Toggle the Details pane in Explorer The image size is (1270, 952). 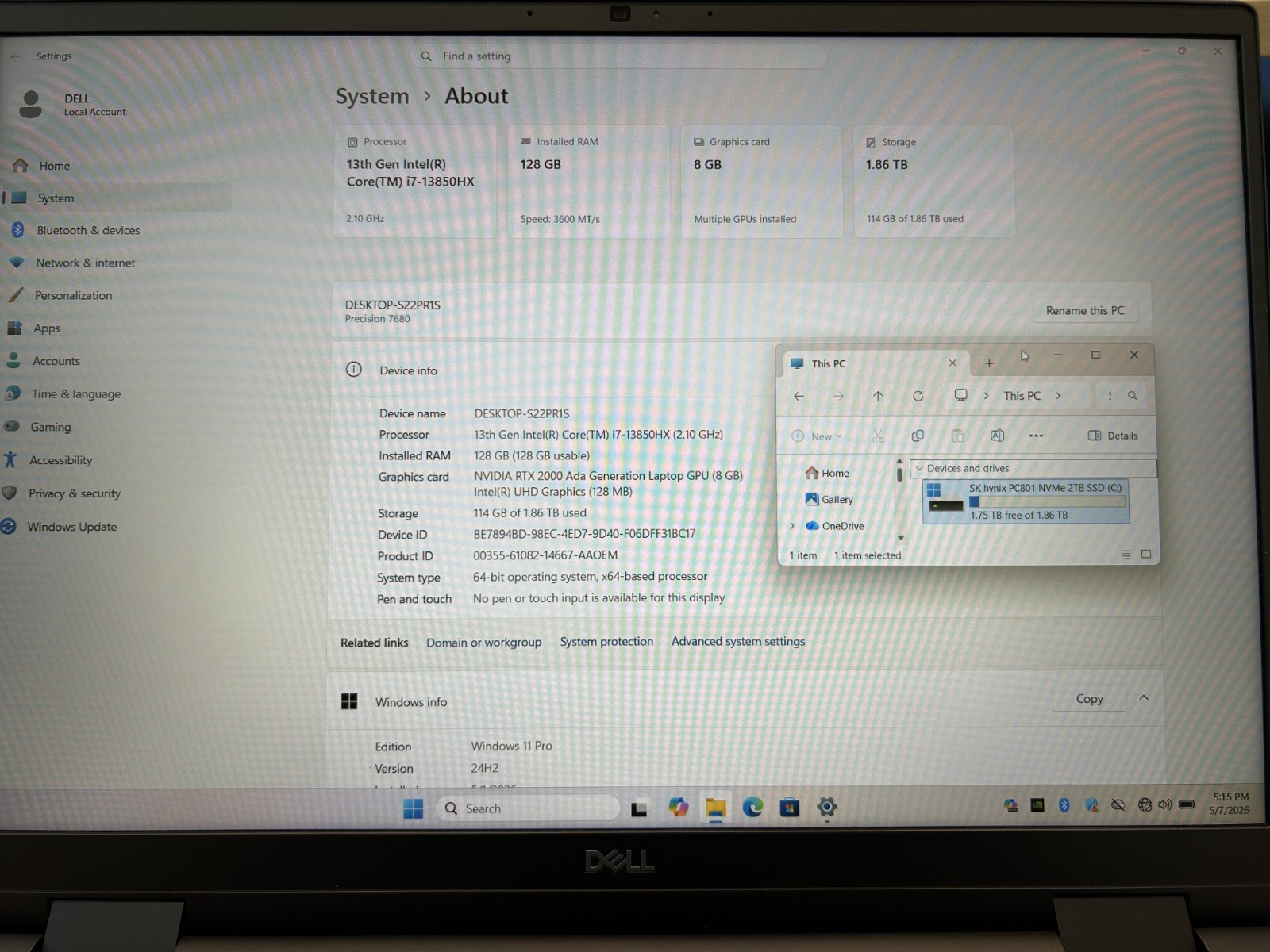click(1113, 436)
